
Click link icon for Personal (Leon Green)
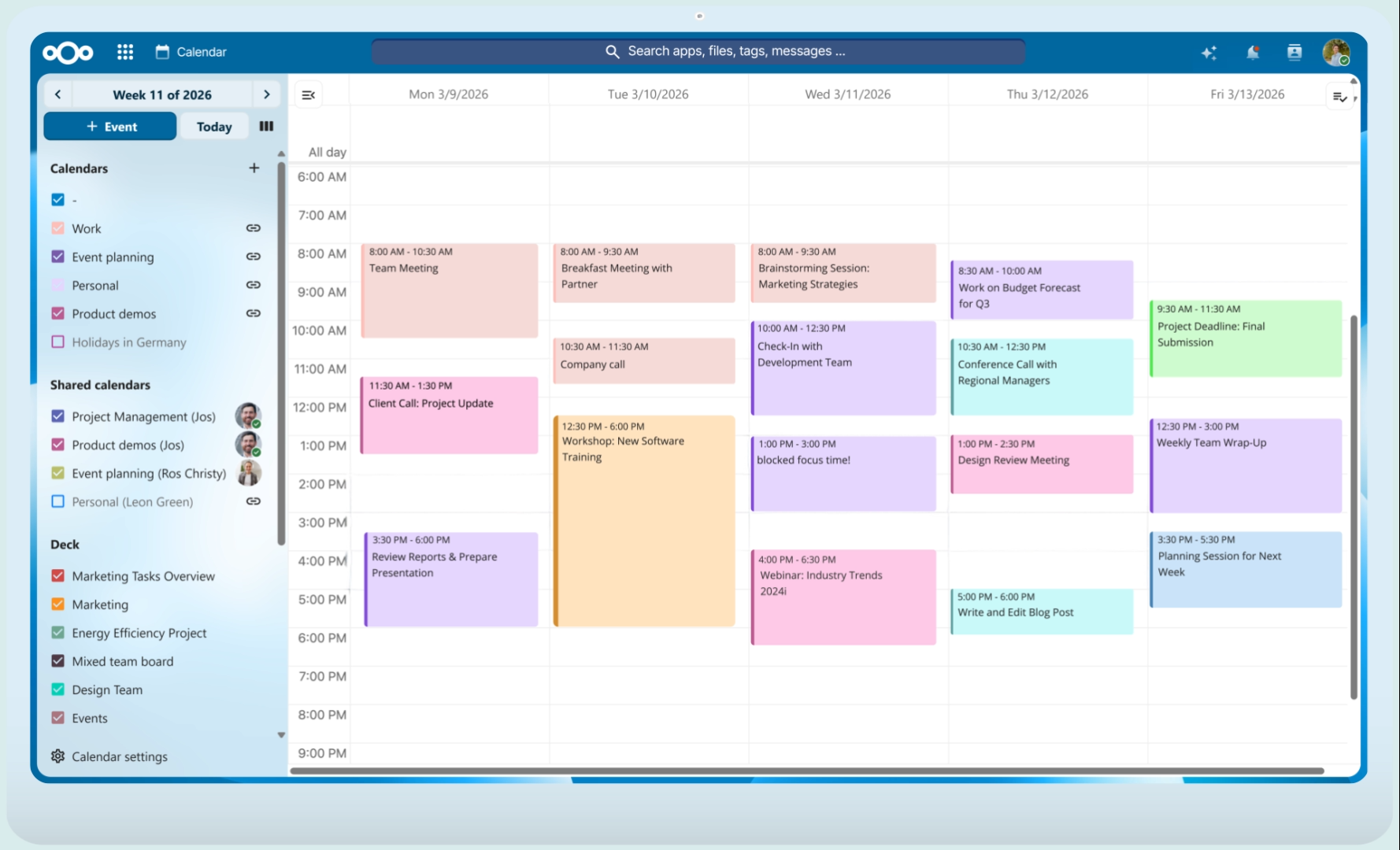(x=253, y=501)
